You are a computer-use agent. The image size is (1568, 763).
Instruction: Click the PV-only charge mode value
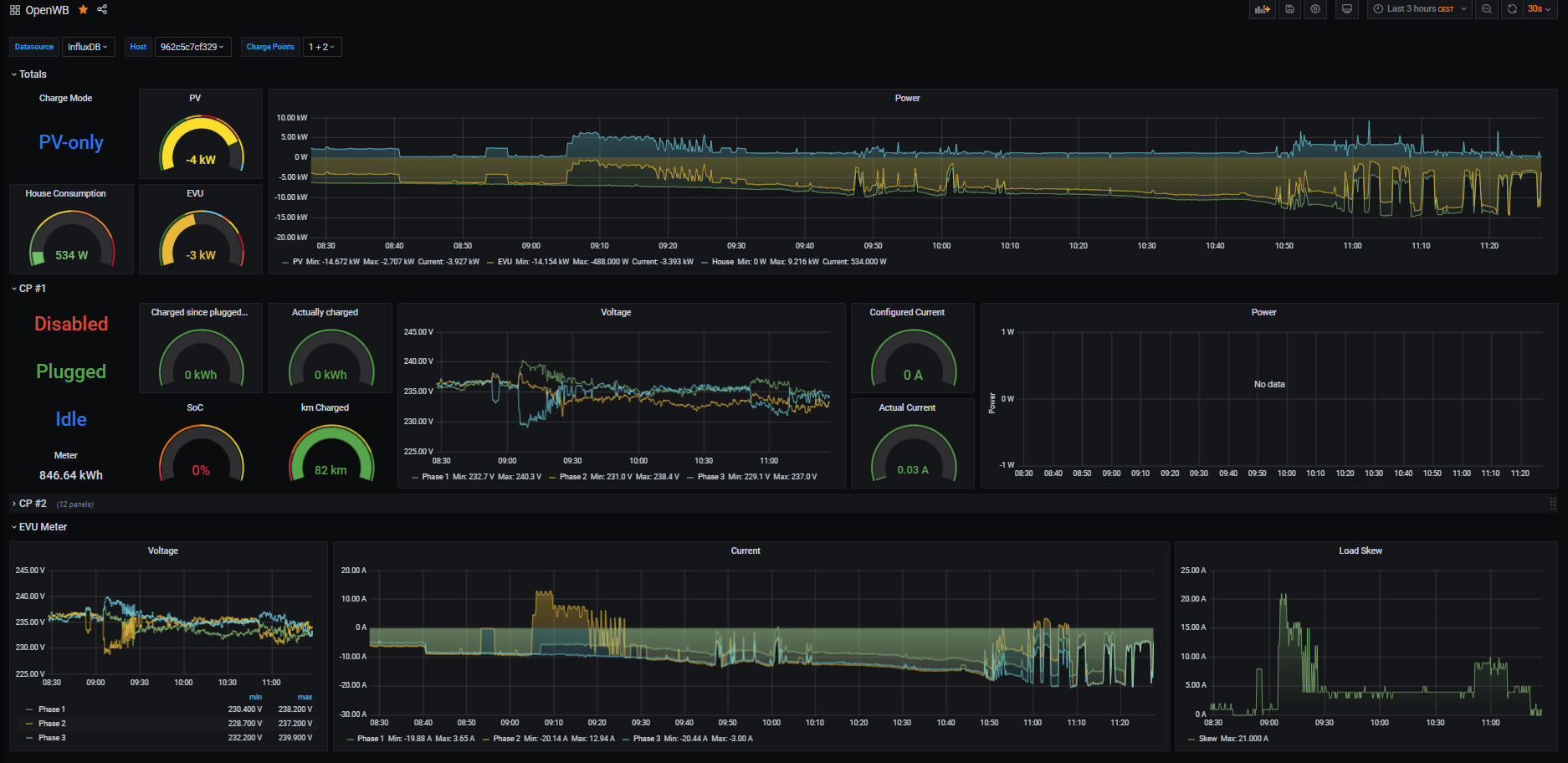pyautogui.click(x=71, y=142)
